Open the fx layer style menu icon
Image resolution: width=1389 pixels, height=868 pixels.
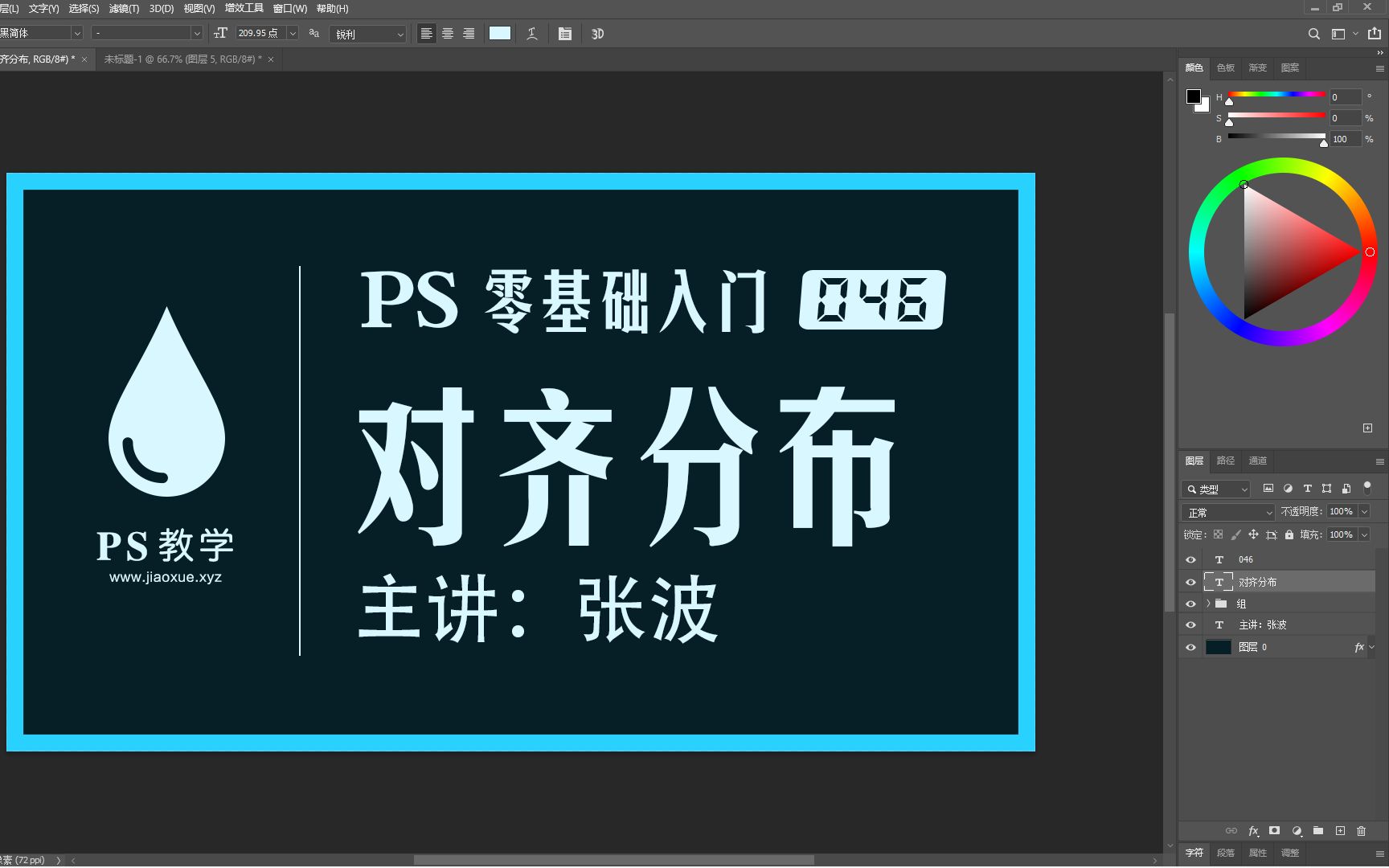[x=1253, y=831]
